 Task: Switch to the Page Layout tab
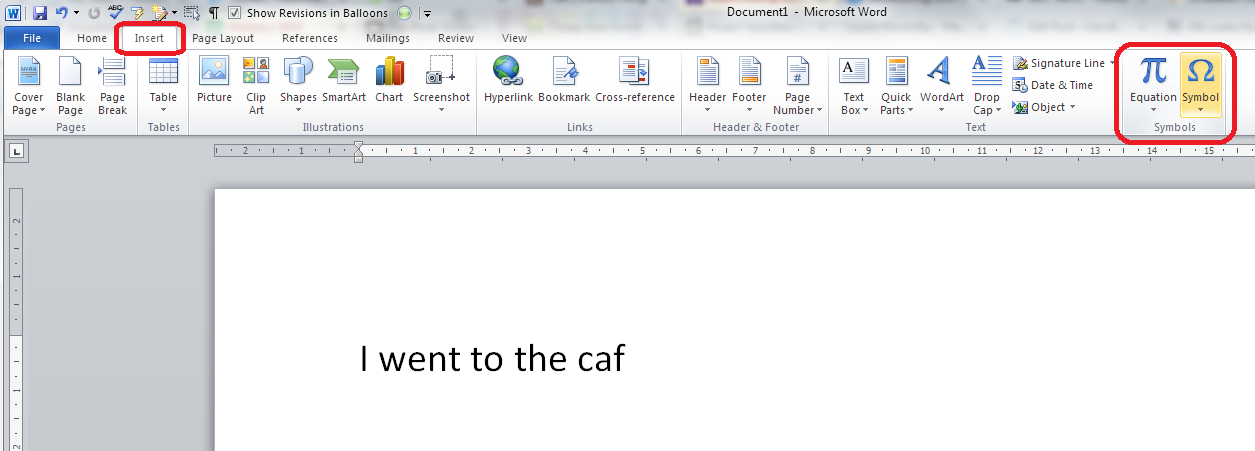[223, 38]
